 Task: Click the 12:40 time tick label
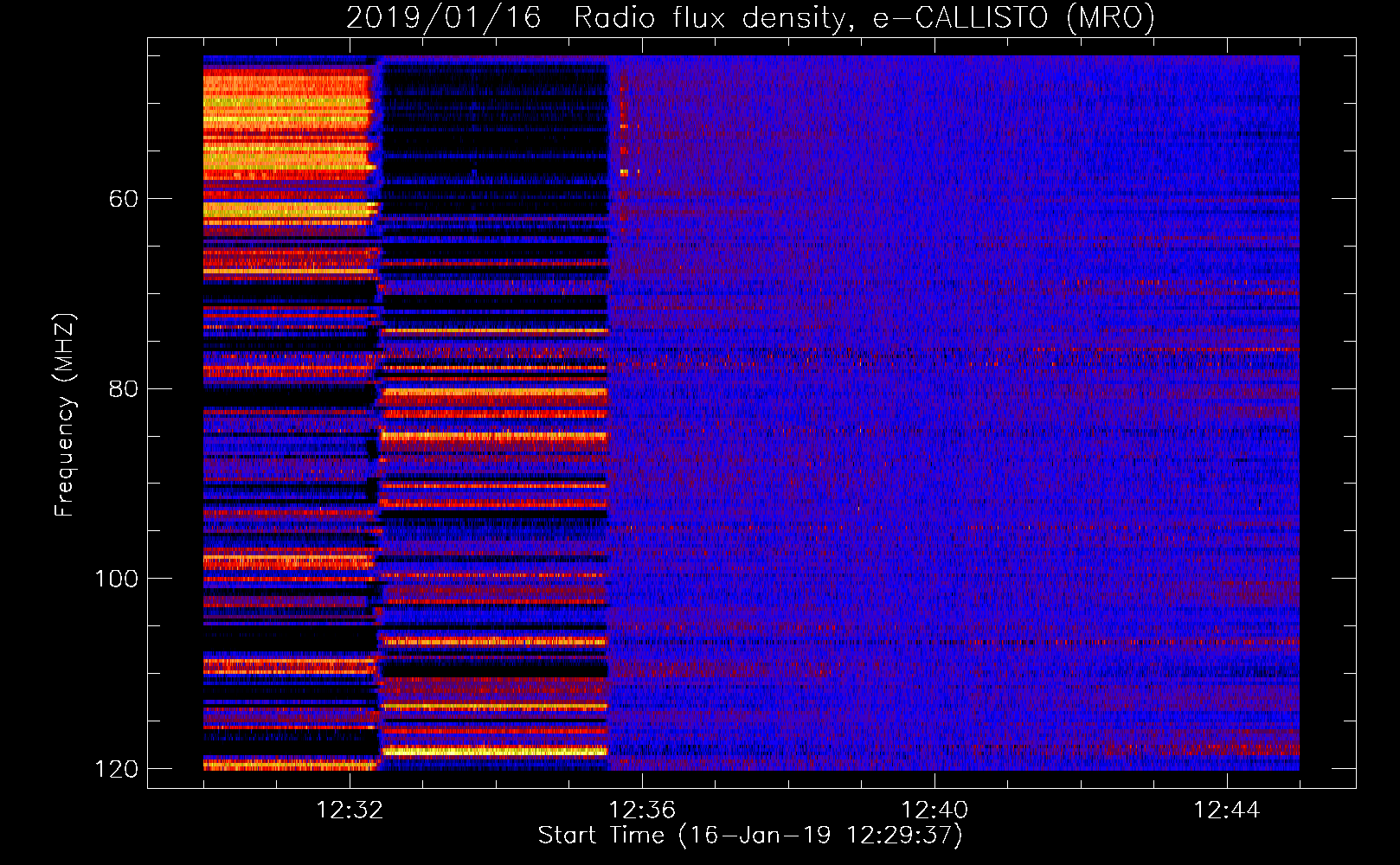click(x=934, y=811)
